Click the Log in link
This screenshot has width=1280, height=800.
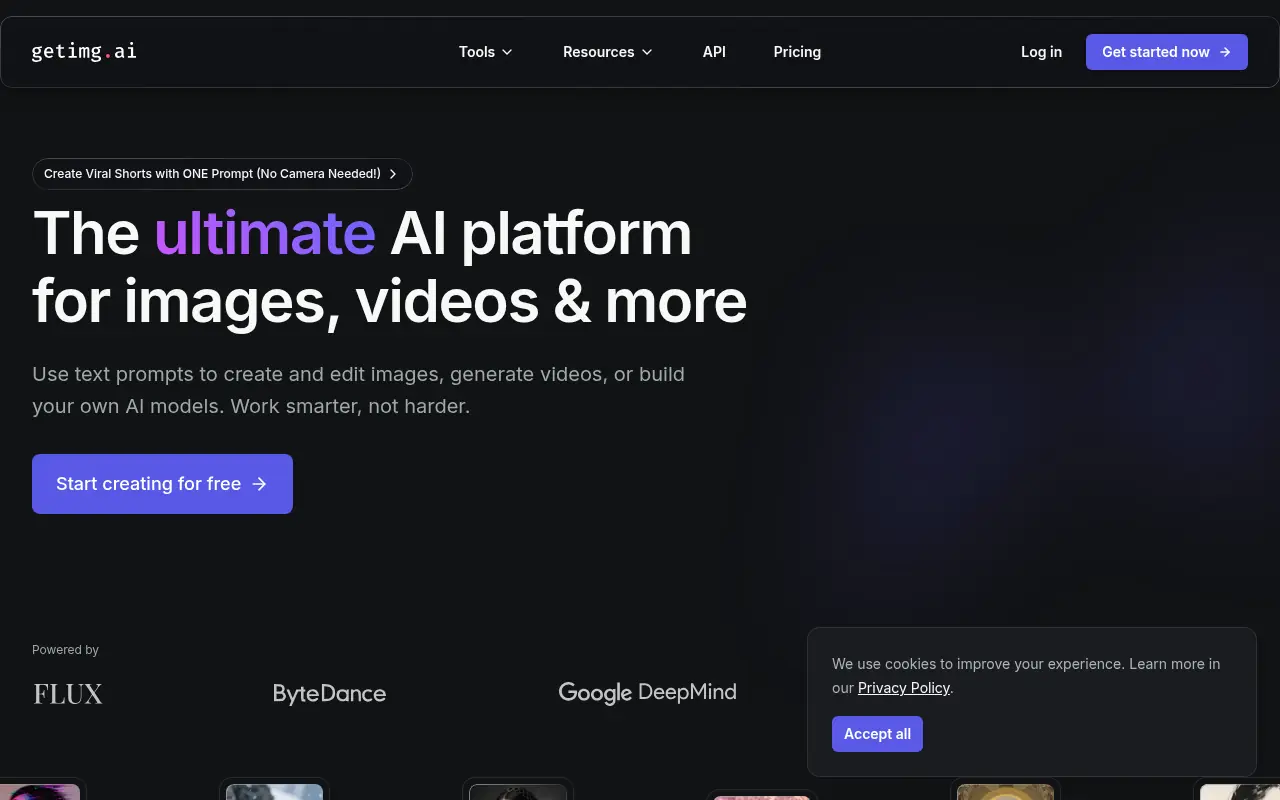[1041, 51]
